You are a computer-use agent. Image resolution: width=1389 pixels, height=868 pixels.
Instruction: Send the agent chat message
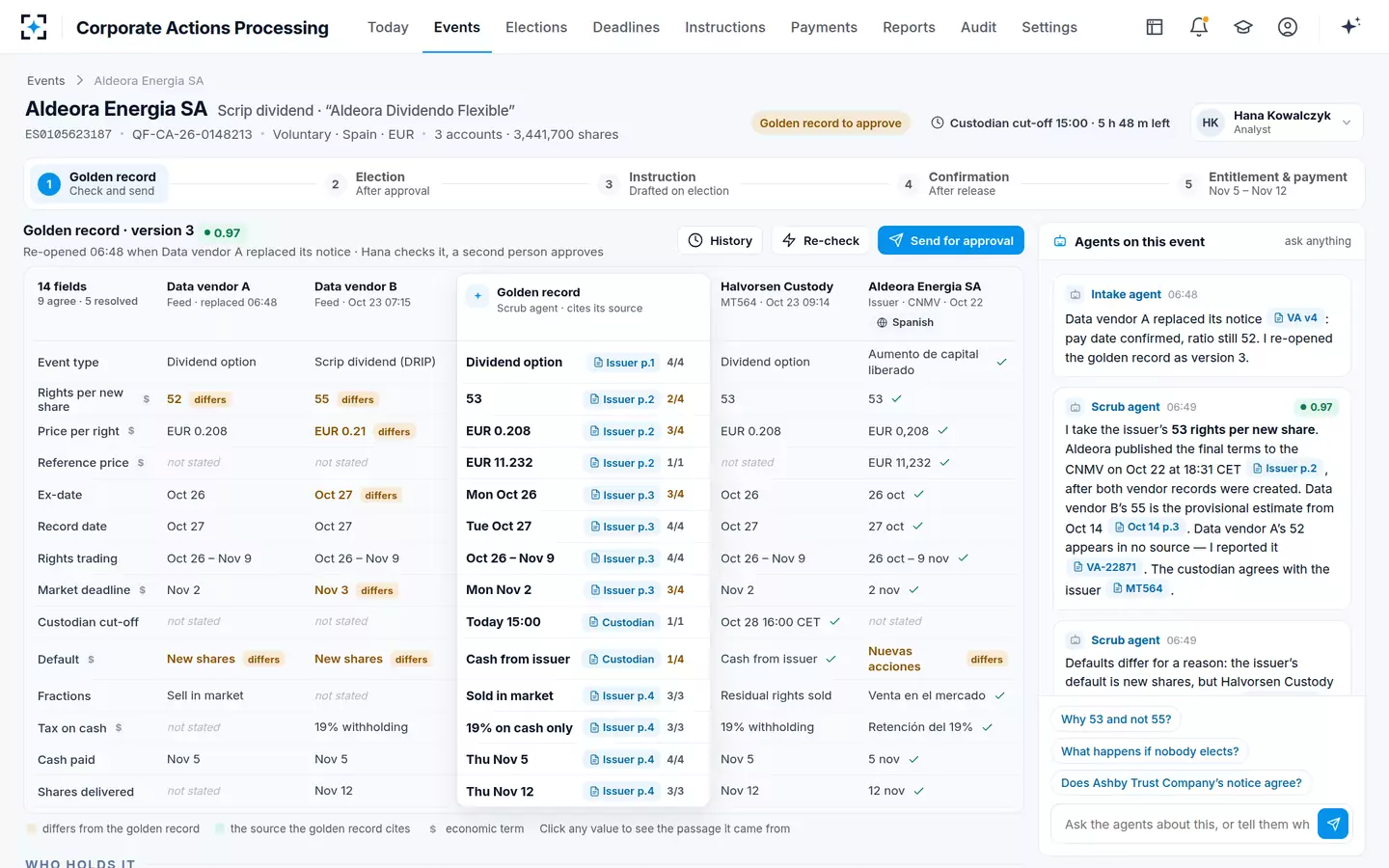click(x=1333, y=824)
